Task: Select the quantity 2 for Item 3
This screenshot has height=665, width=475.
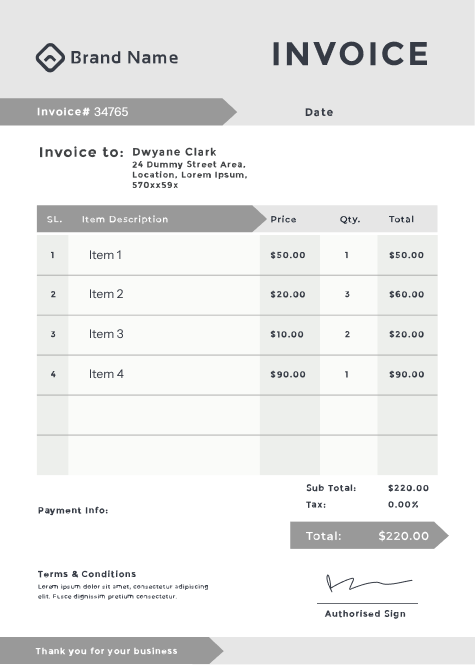Action: click(x=347, y=334)
